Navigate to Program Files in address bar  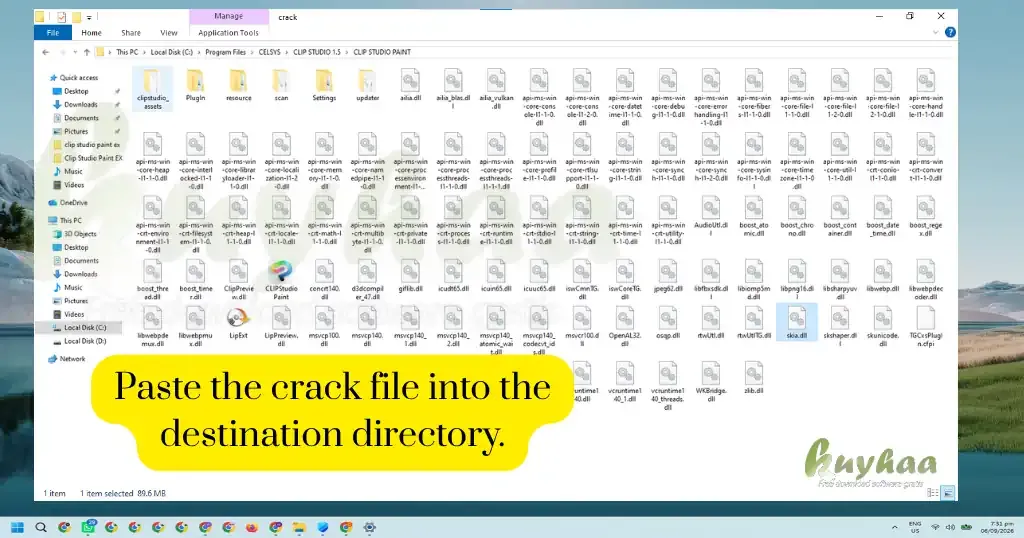225,52
